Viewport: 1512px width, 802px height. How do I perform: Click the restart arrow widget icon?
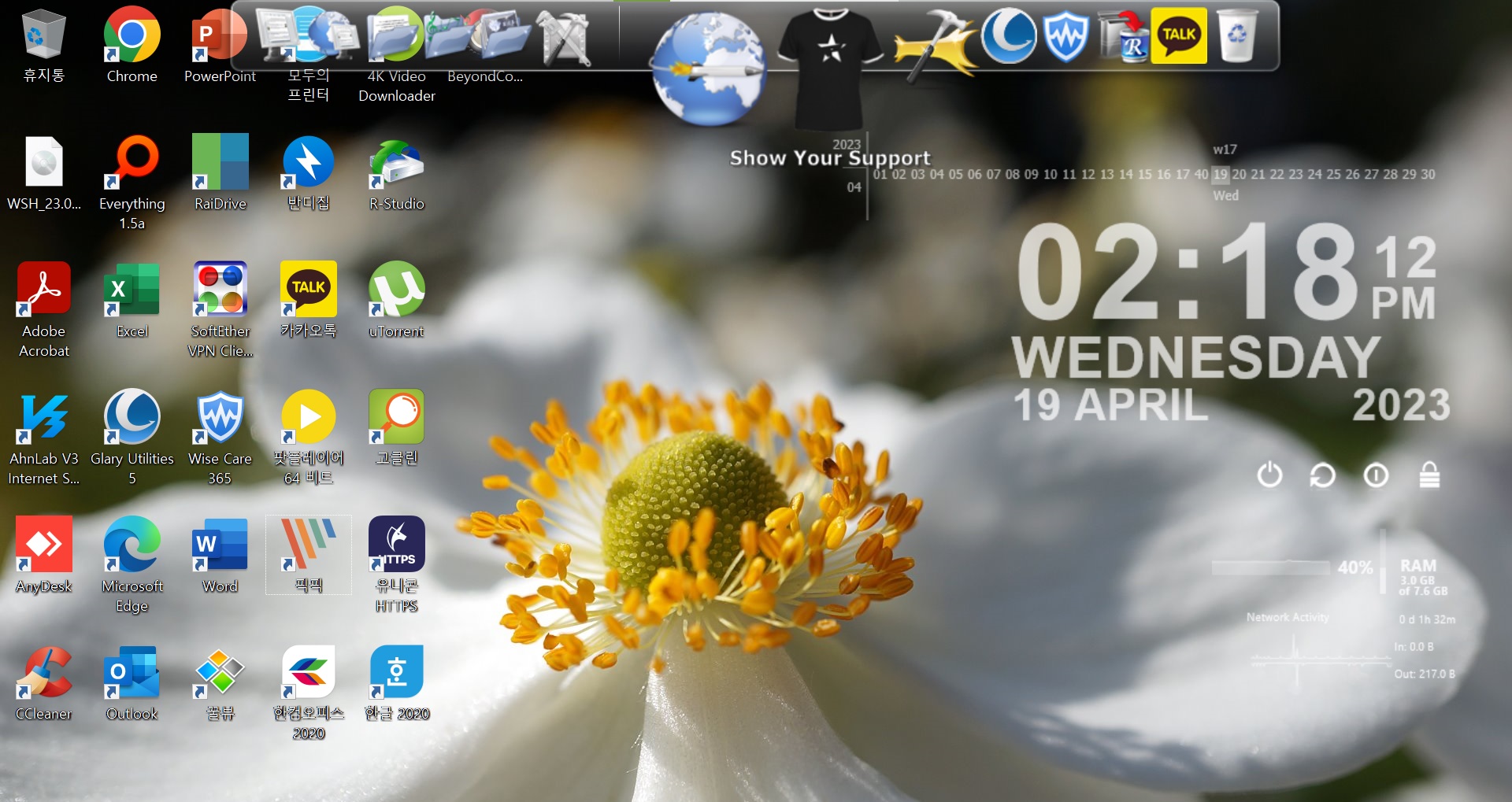pos(1322,475)
